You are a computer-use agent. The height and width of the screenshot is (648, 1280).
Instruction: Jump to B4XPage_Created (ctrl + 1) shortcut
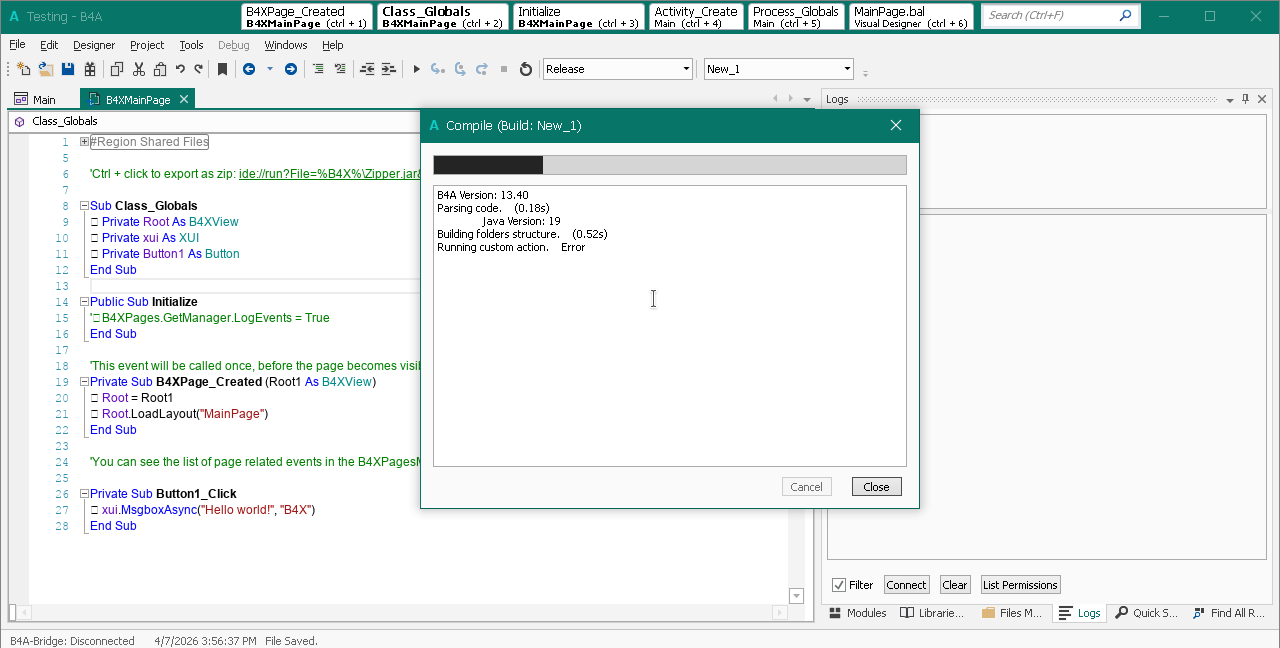[x=307, y=17]
